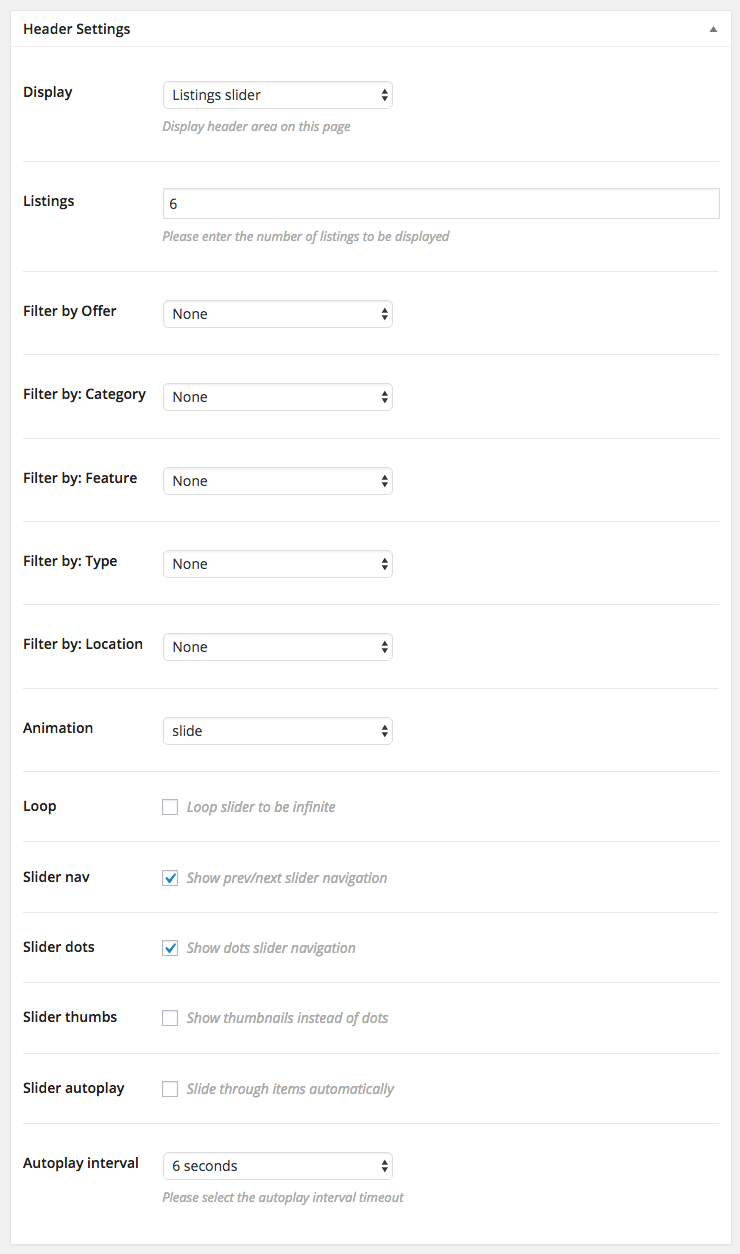Screen dimensions: 740x1254
Task: Click the stepper arrows icon on the Display select
Action: click(383, 95)
